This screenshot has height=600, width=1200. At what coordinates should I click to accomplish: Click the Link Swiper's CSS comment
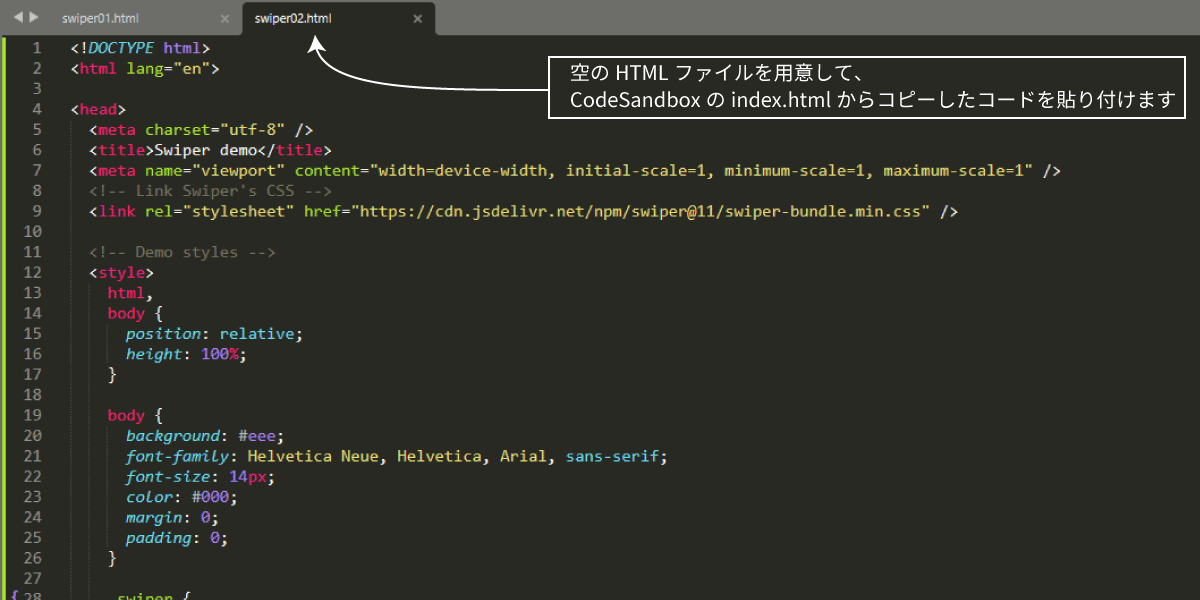coord(211,191)
